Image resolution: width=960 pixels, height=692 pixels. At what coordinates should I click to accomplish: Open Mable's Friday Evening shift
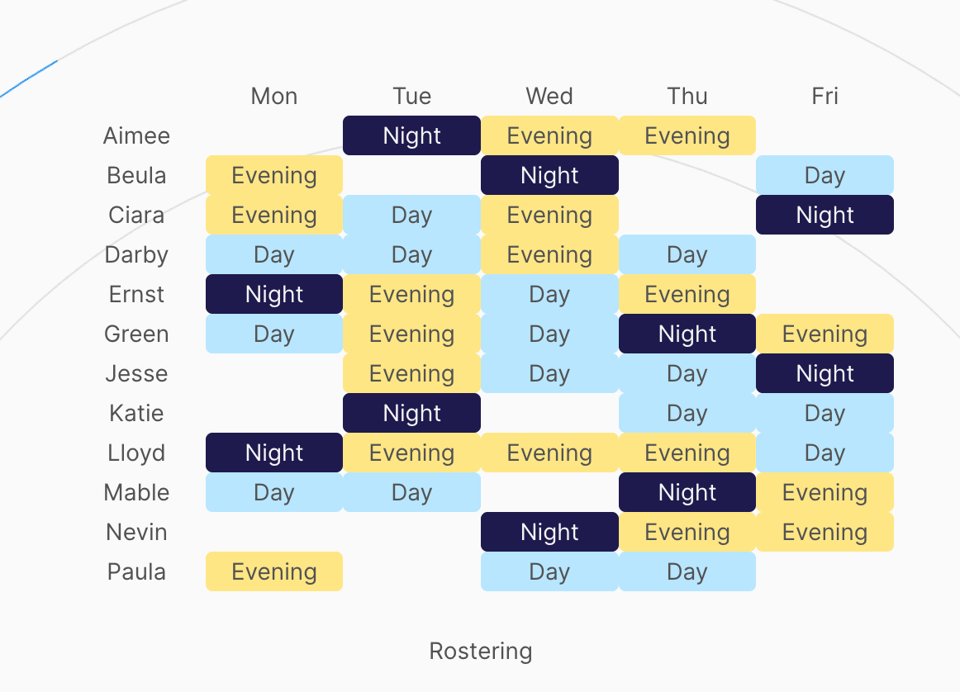pyautogui.click(x=824, y=493)
